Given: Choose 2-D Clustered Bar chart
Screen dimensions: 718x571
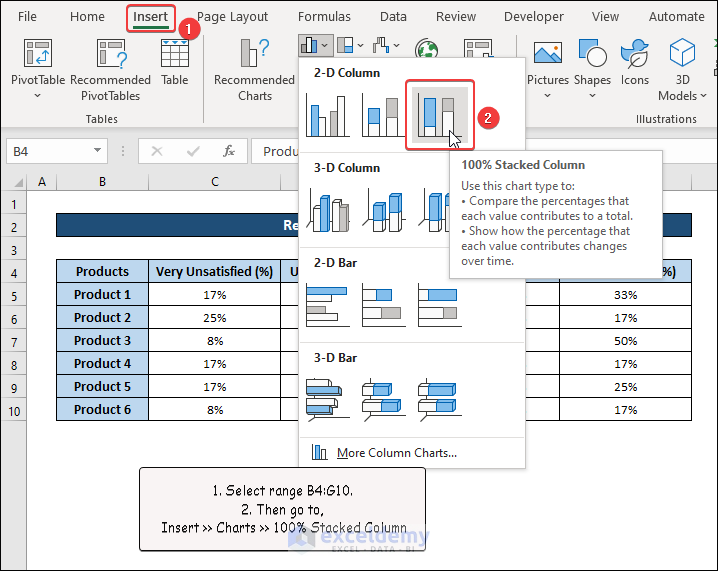Looking at the screenshot, I should pyautogui.click(x=328, y=305).
